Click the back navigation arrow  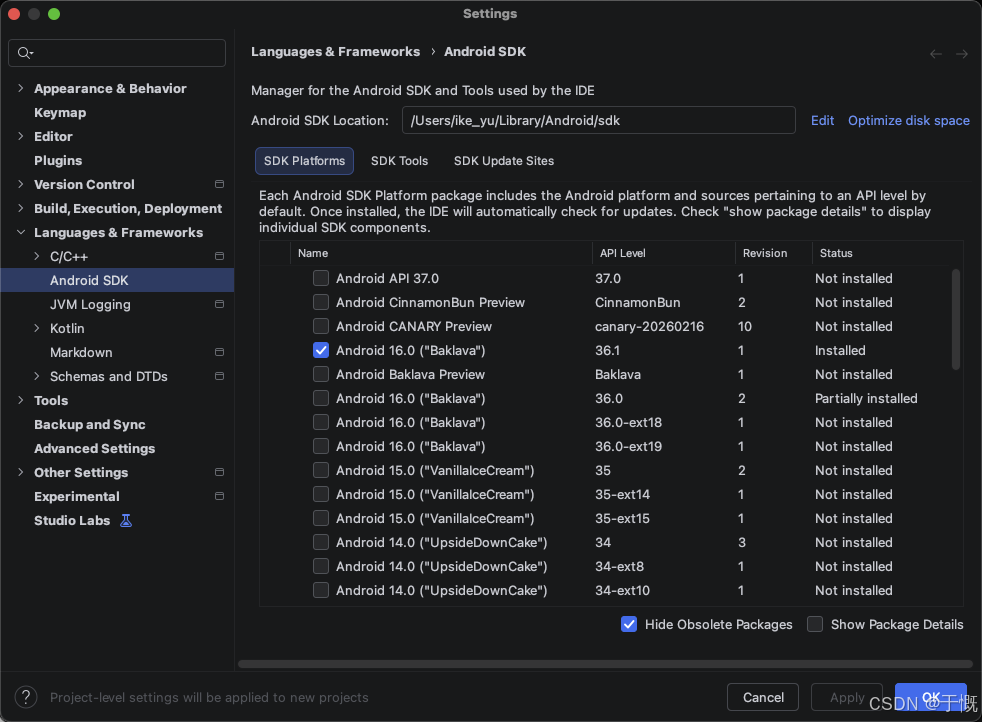(935, 54)
